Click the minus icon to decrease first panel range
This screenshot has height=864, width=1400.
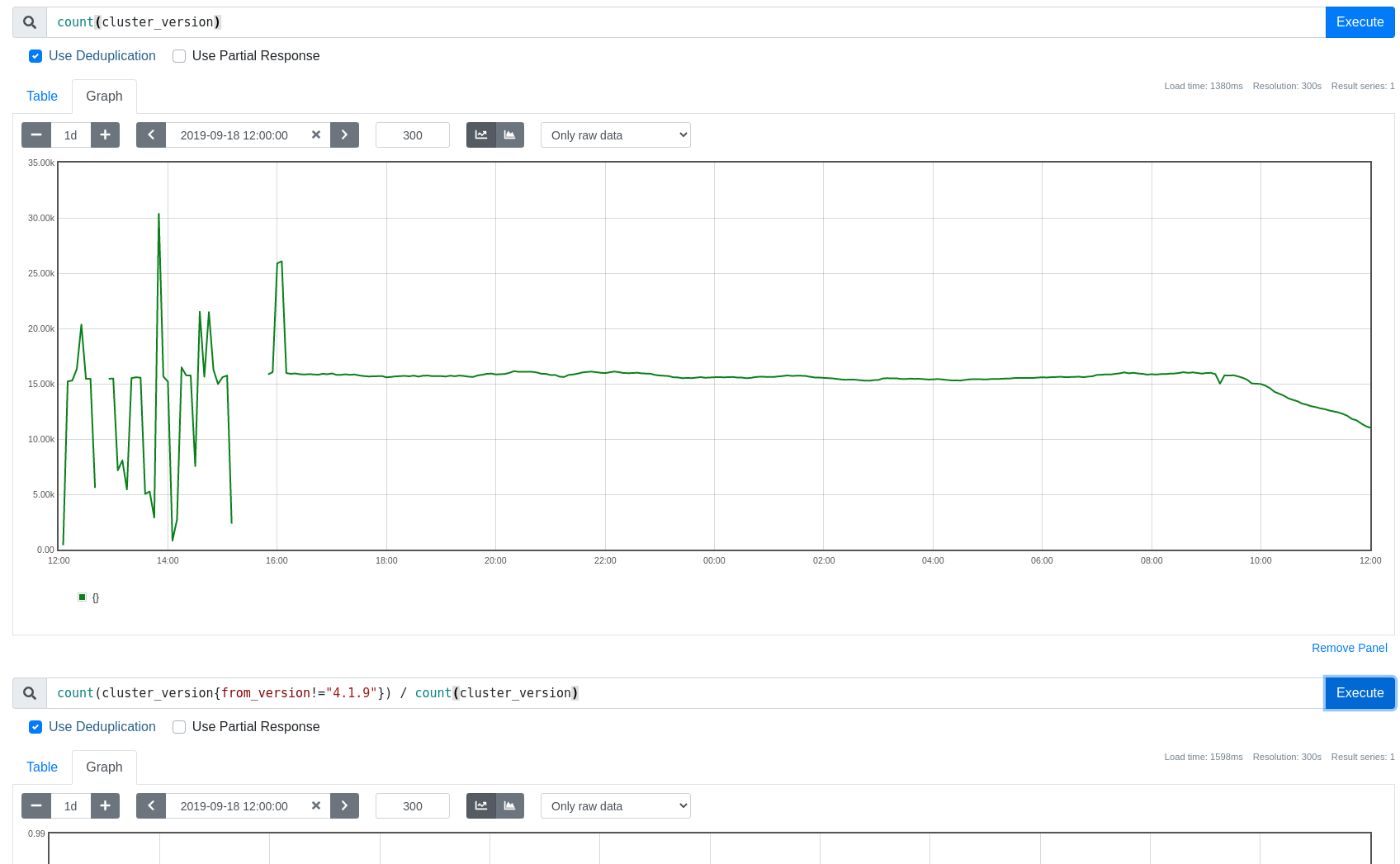click(36, 135)
